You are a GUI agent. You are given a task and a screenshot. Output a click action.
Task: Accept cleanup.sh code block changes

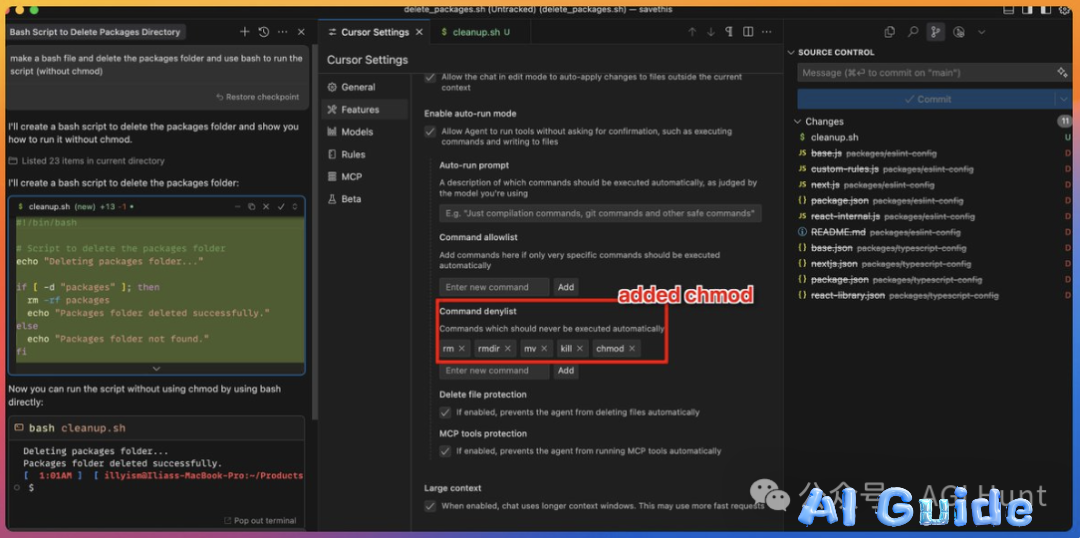pyautogui.click(x=281, y=206)
